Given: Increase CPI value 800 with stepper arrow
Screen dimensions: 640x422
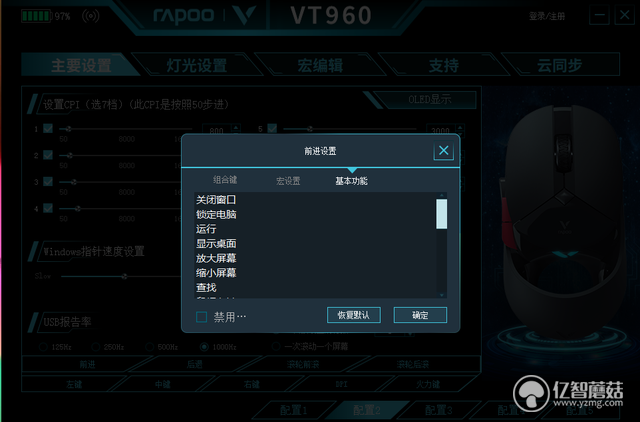Looking at the screenshot, I should pos(236,127).
